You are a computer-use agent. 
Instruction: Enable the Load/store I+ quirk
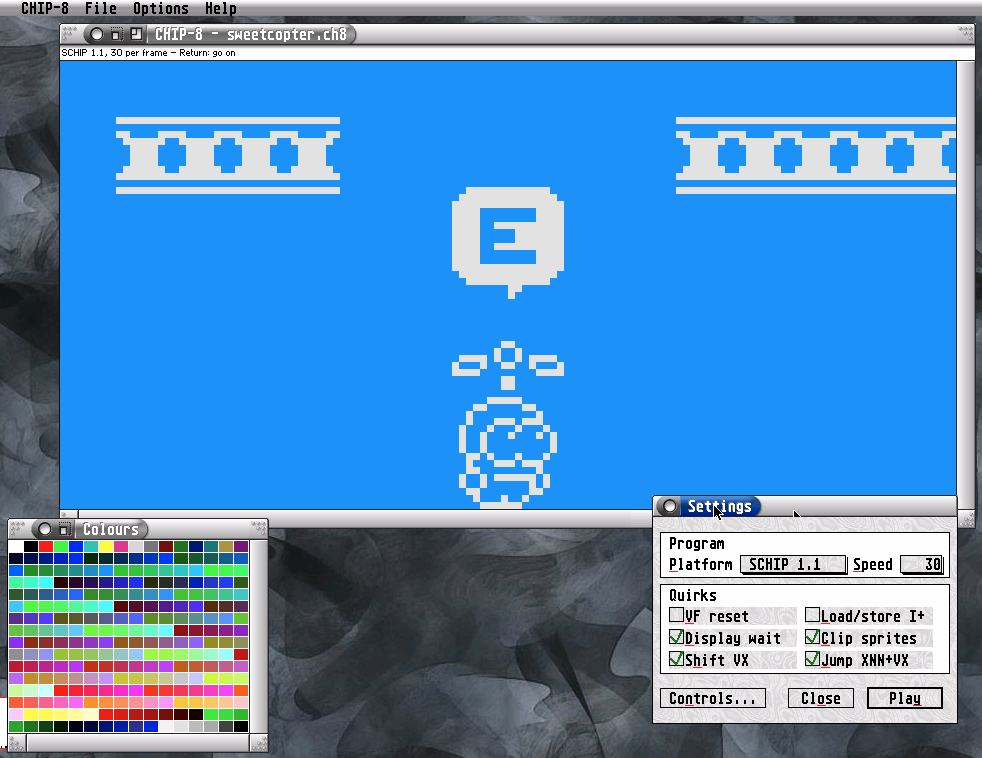[812, 615]
